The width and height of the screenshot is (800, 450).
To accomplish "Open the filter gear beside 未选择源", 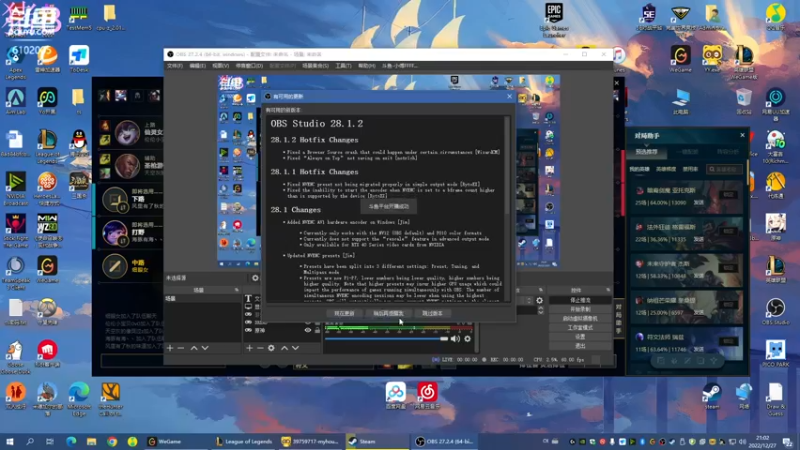I will click(x=255, y=278).
